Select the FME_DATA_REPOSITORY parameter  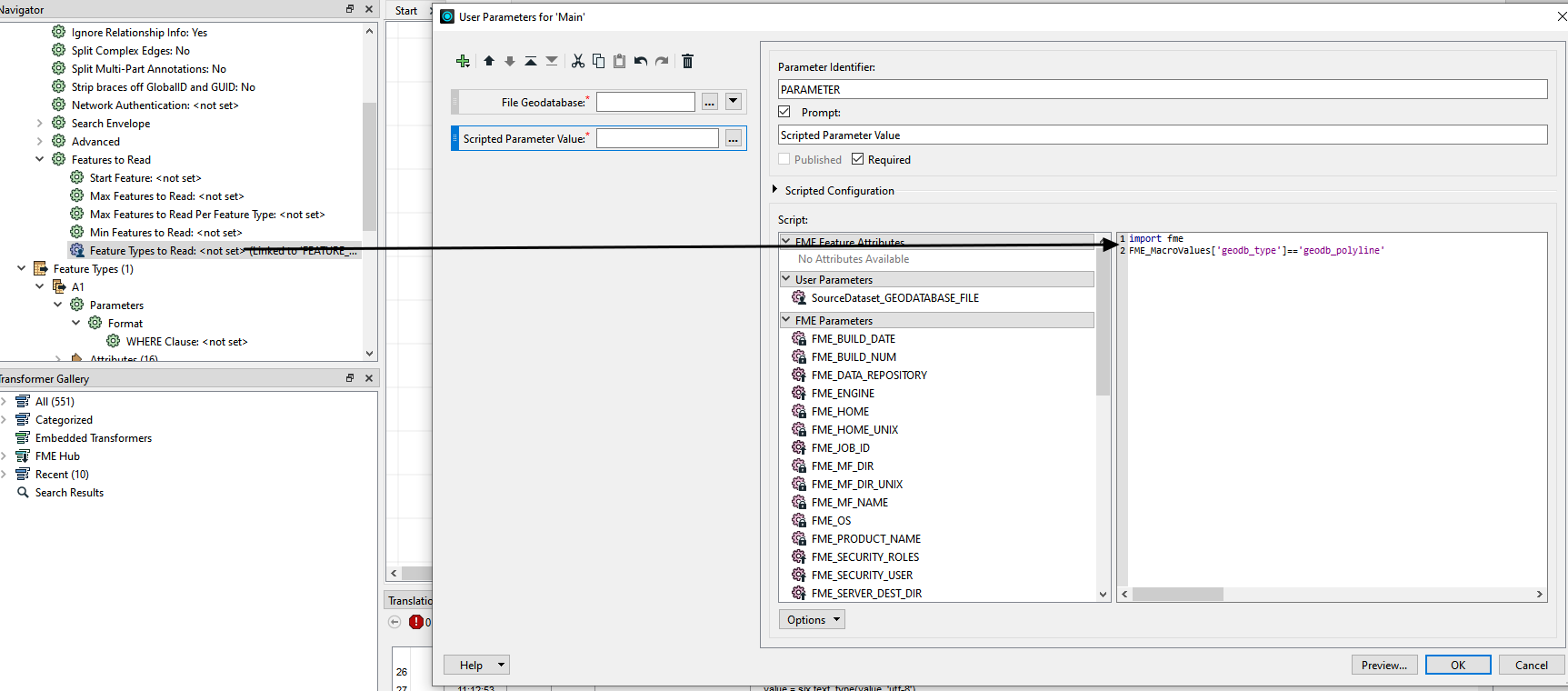coord(869,375)
